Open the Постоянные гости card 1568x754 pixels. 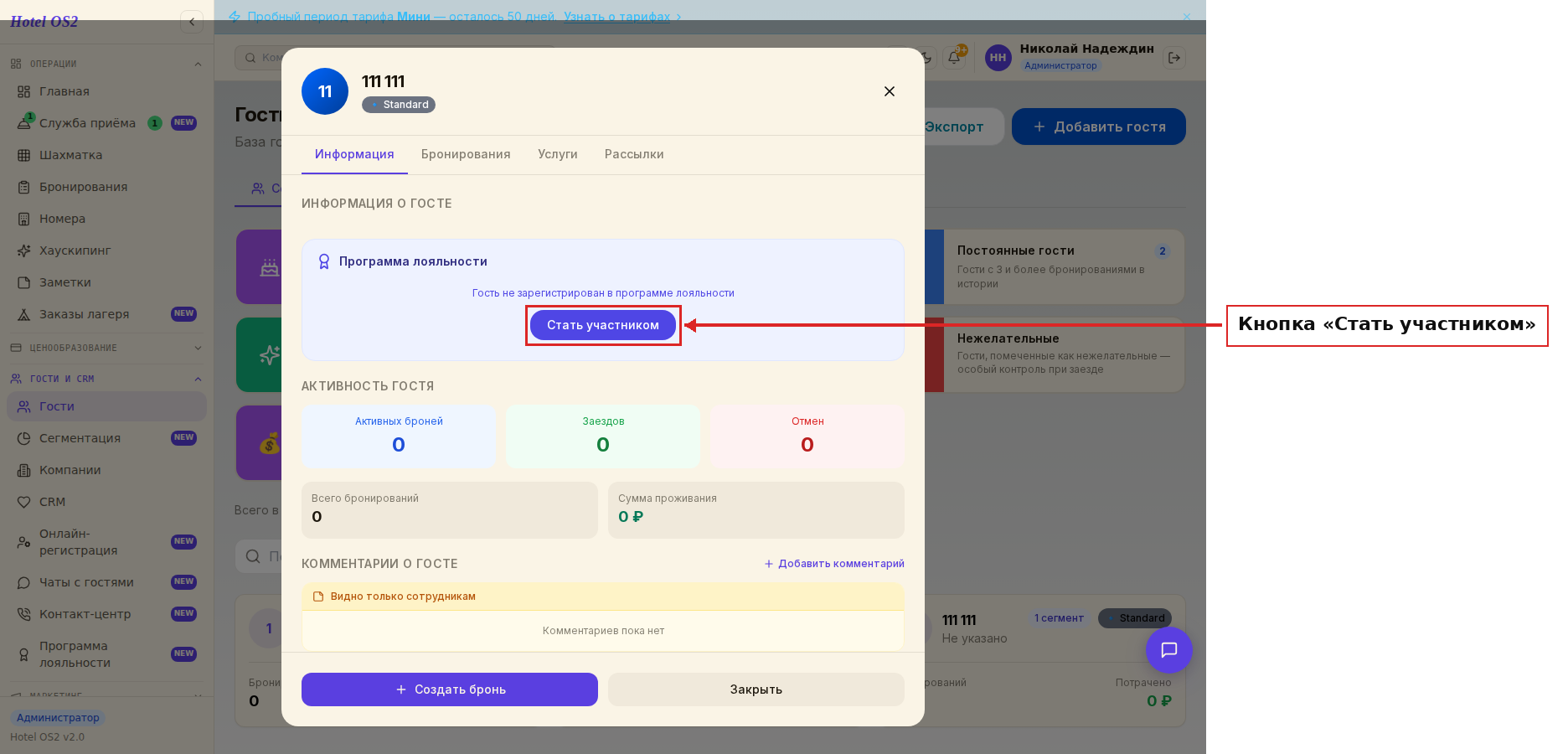(1055, 267)
